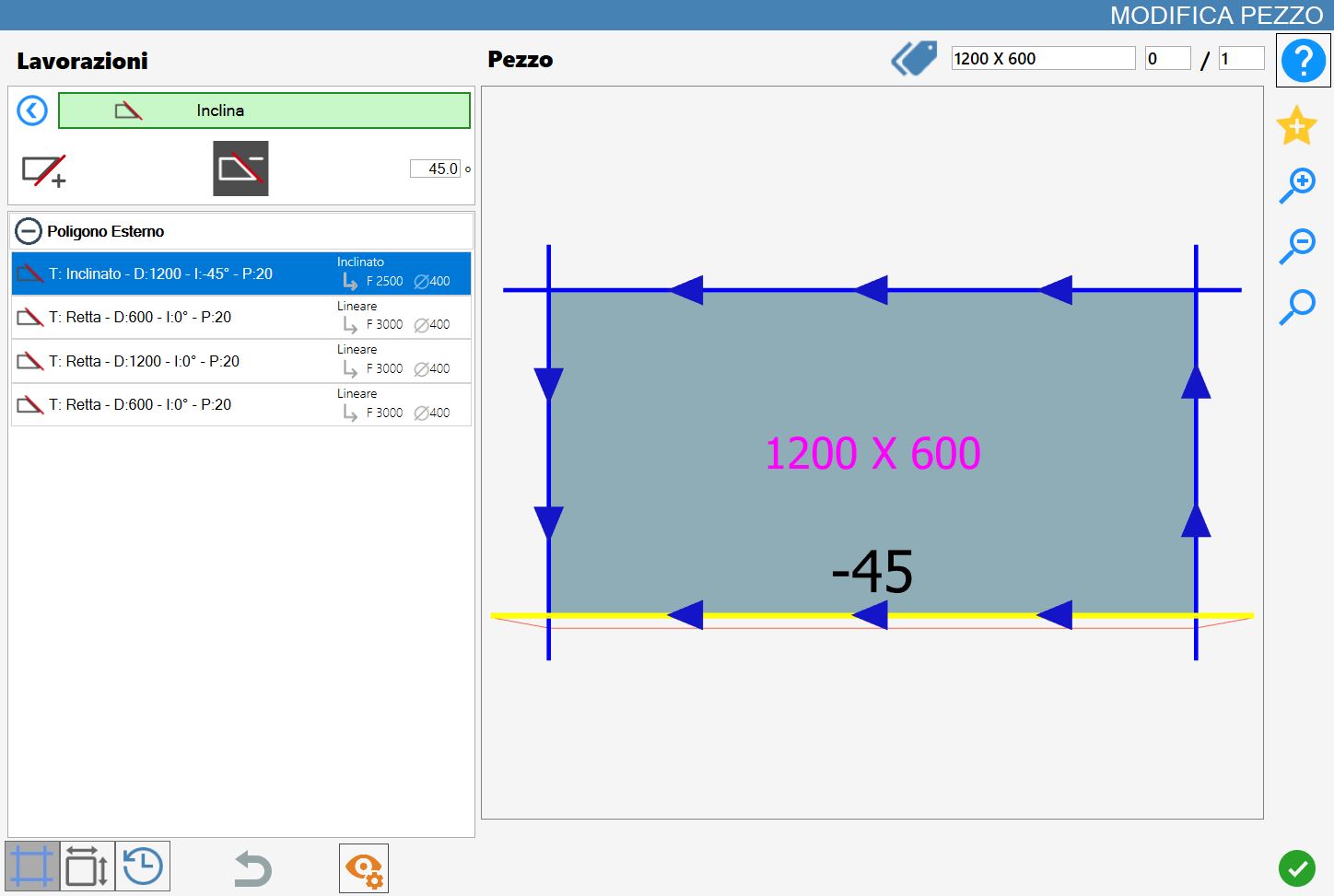
Task: Zoom in with the plus magnifier icon
Action: 1297,186
